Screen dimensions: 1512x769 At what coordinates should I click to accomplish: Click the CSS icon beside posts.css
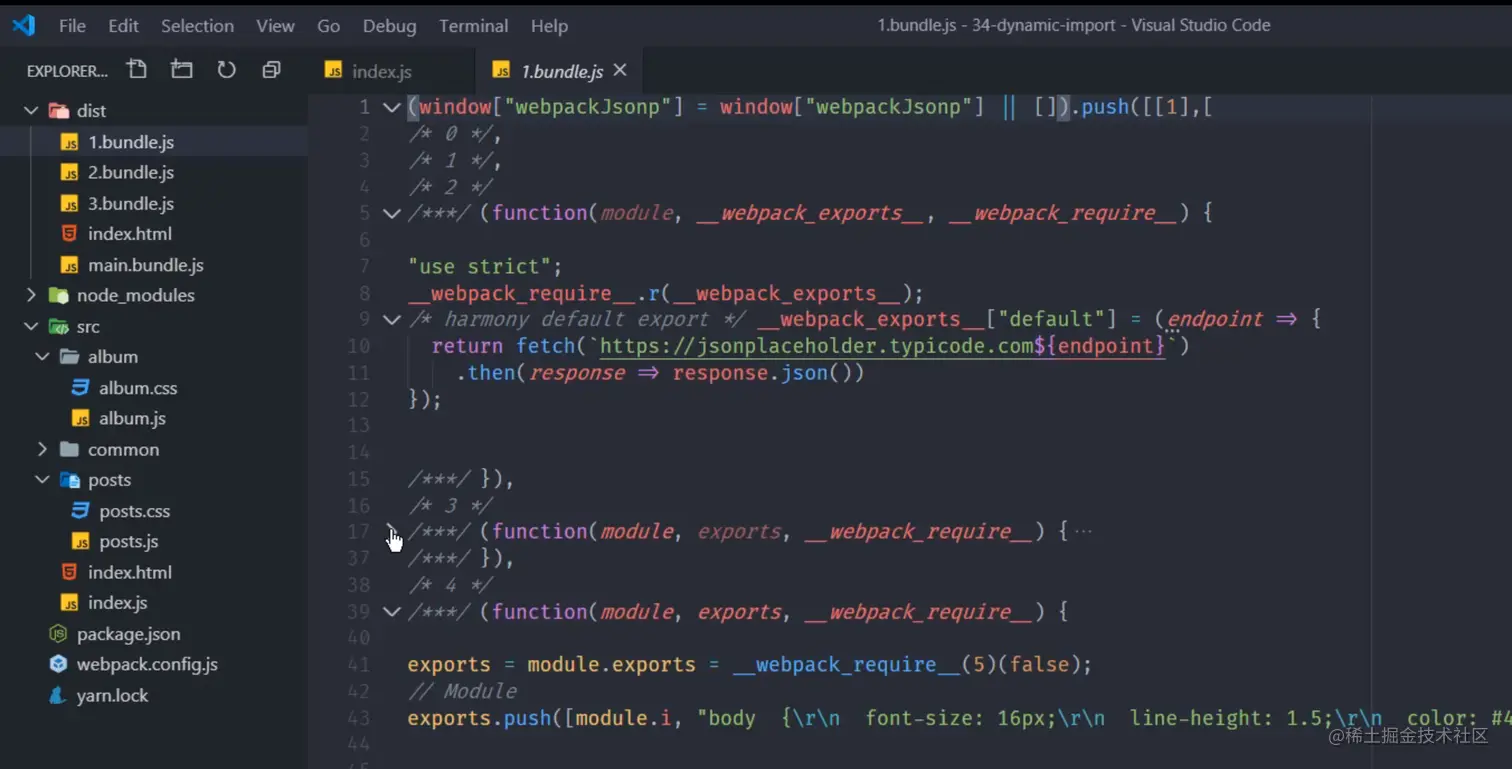click(x=80, y=511)
